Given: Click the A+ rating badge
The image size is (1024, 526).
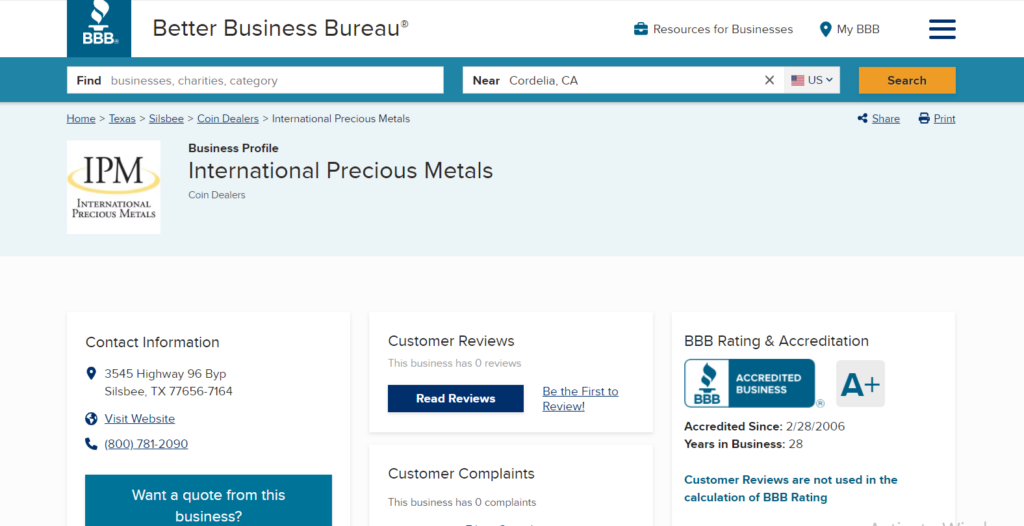Looking at the screenshot, I should [860, 384].
